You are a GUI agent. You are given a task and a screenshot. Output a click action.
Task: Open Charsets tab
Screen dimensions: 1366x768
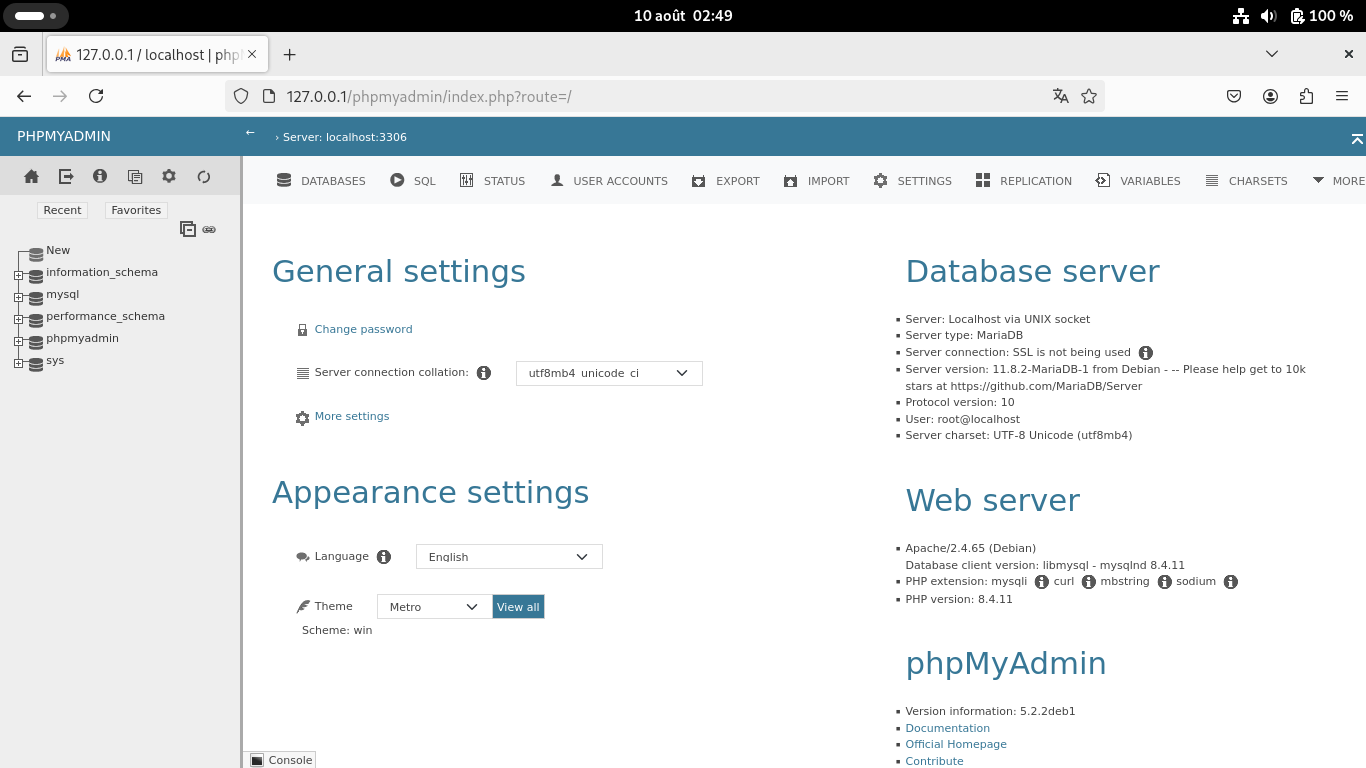click(x=1246, y=181)
